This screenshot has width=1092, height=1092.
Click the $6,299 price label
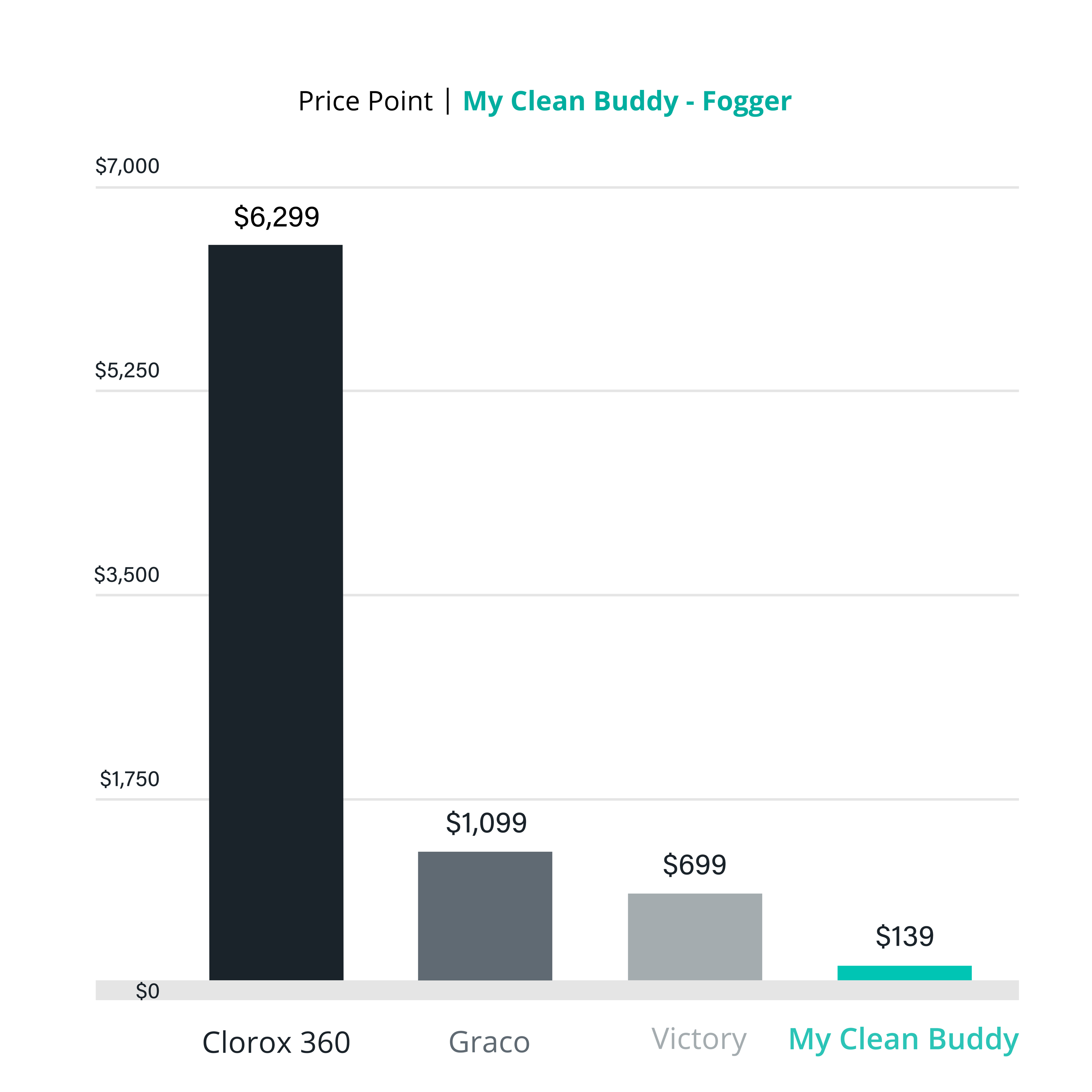tap(276, 217)
